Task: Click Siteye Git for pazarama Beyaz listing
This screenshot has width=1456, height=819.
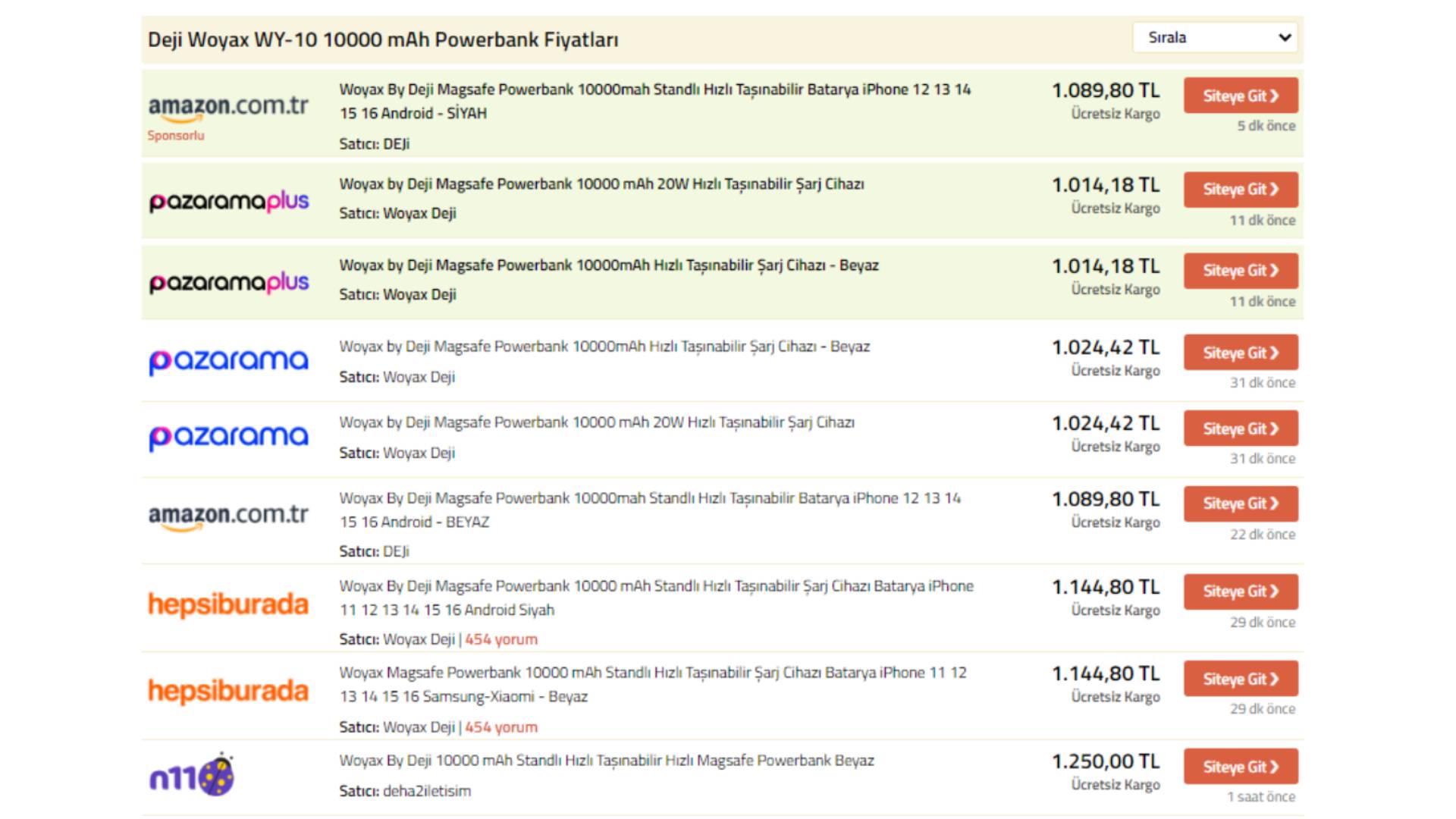Action: click(x=1241, y=353)
